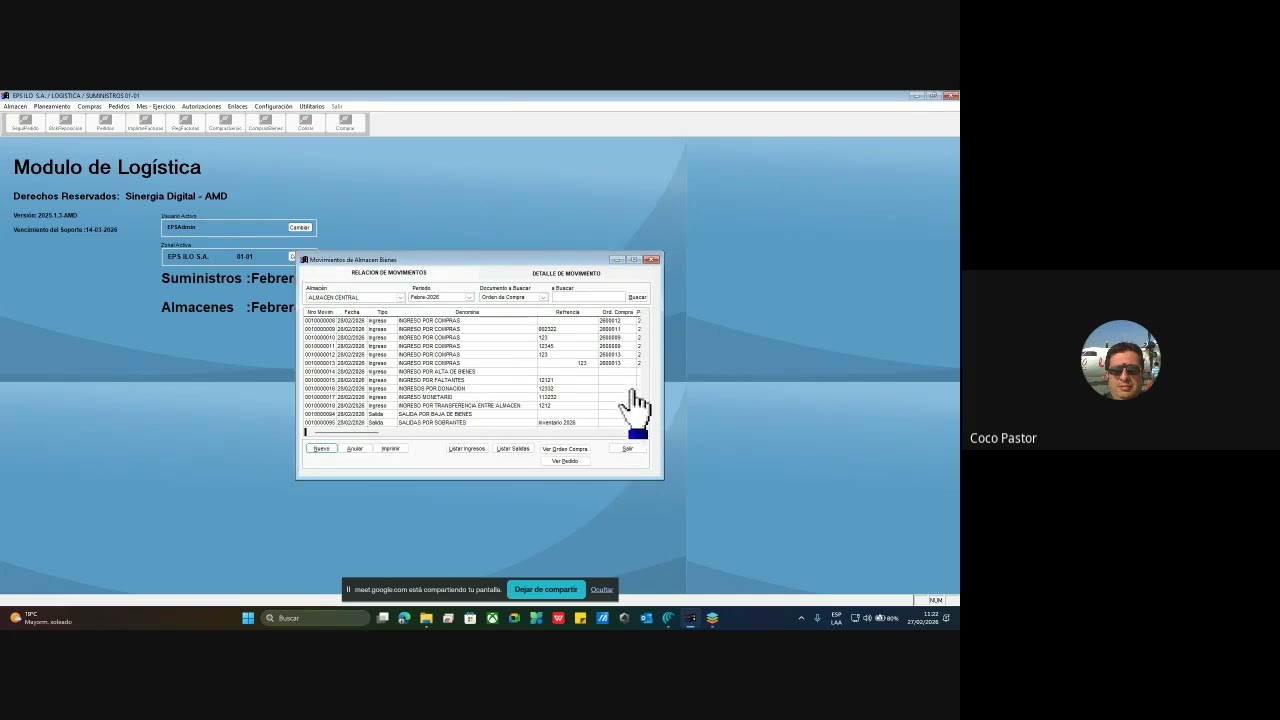Image resolution: width=1280 pixels, height=720 pixels.
Task: Select row SALIDA POR BAJA DE BIENES
Action: [x=472, y=414]
